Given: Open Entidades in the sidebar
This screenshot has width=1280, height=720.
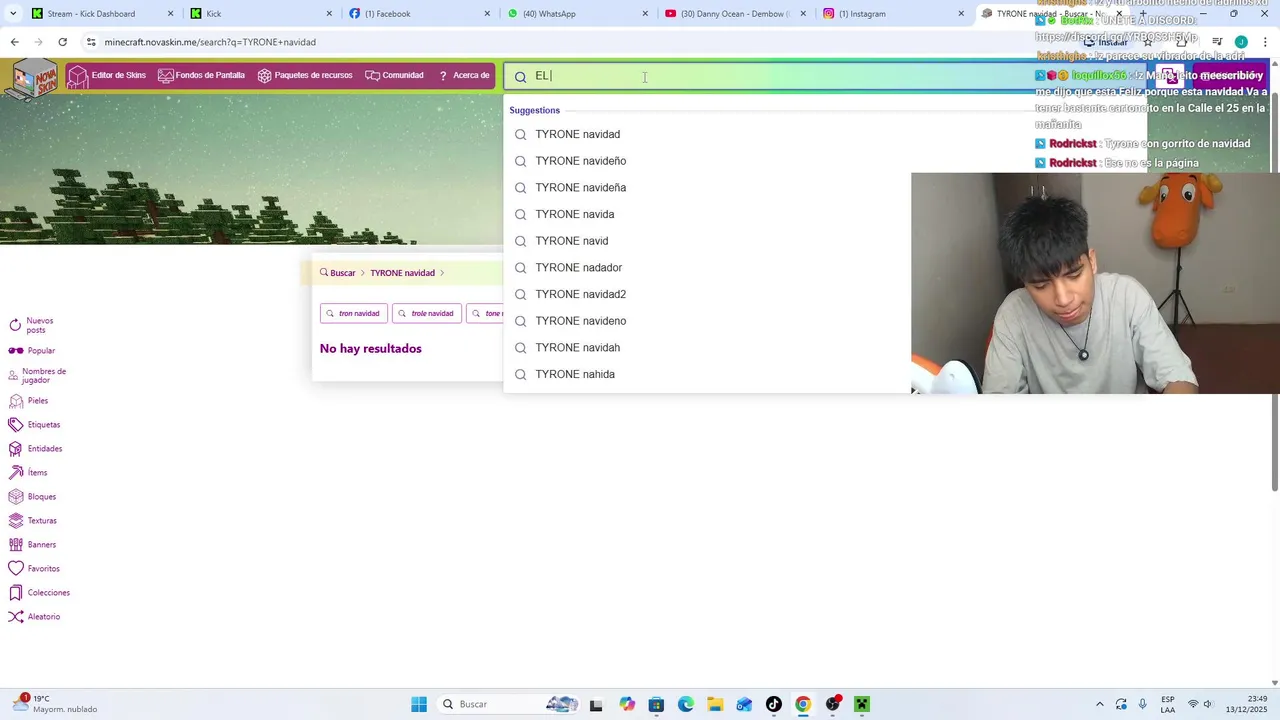Looking at the screenshot, I should click(35, 449).
